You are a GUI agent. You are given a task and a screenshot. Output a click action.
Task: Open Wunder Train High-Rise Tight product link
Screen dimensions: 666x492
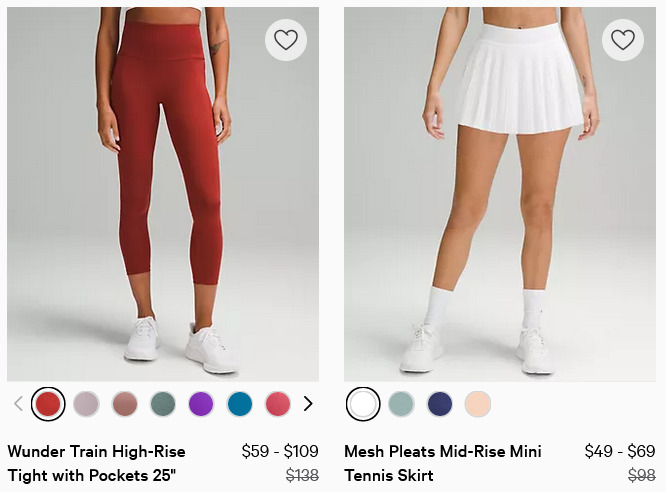[x=96, y=463]
